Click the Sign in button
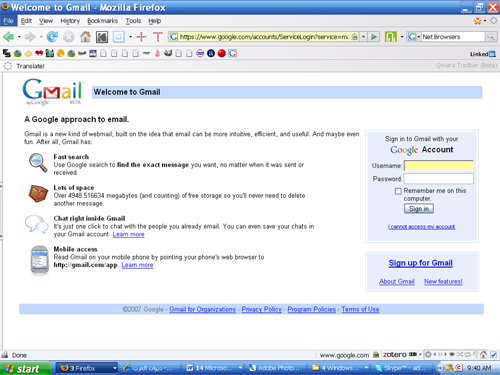The height and width of the screenshot is (375, 500). [419, 209]
